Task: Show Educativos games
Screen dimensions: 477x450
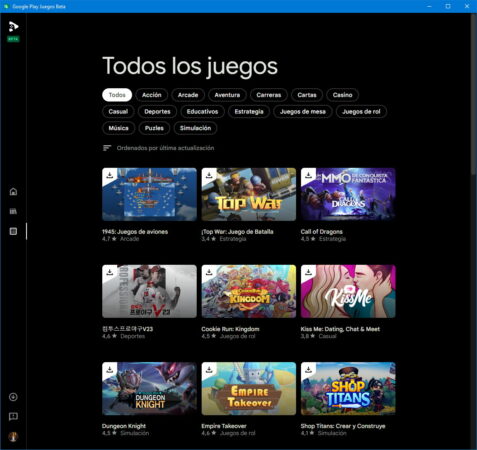Action: click(202, 112)
